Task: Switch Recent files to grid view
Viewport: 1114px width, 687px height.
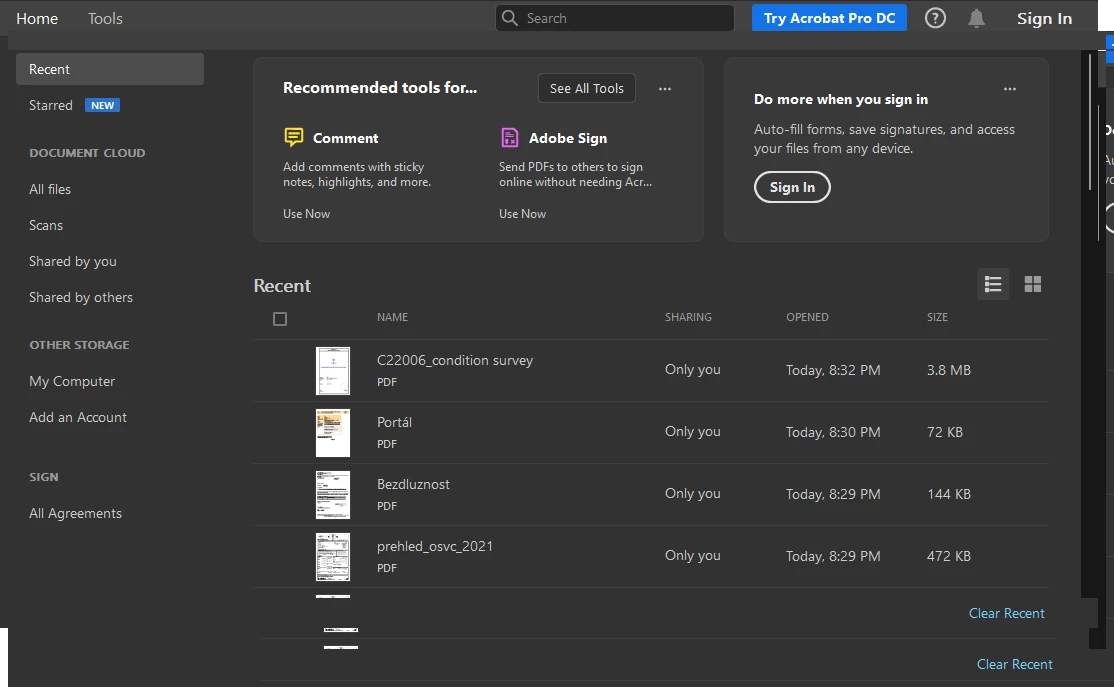Action: 1032,284
